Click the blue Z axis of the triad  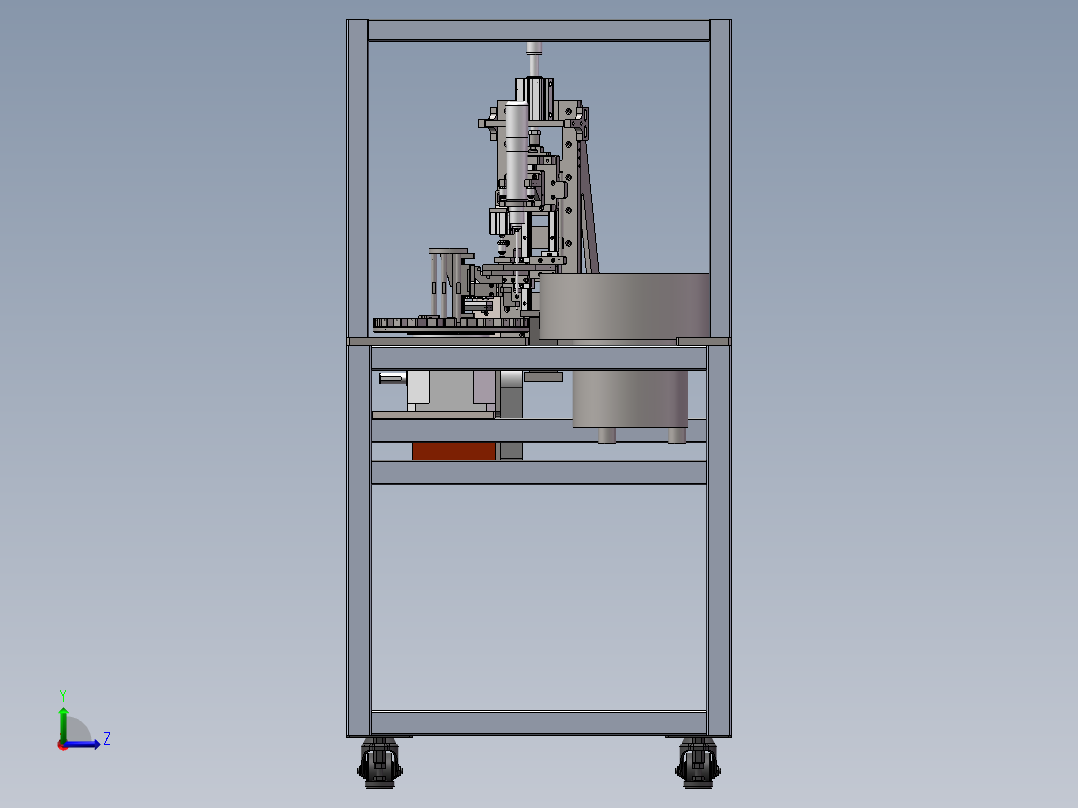click(x=82, y=744)
